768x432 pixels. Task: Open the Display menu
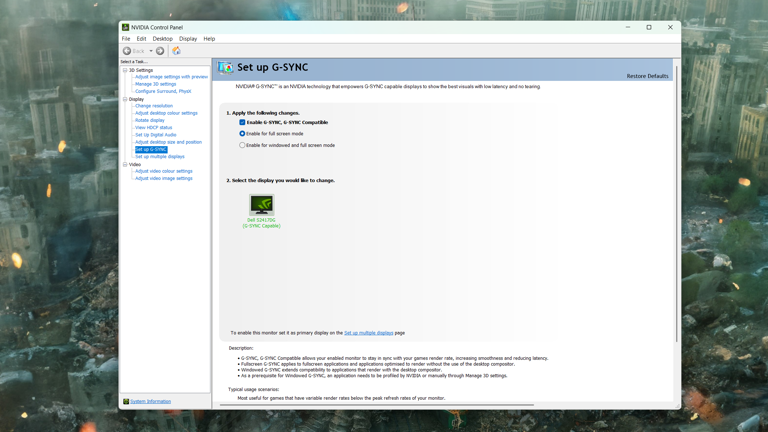coord(188,39)
